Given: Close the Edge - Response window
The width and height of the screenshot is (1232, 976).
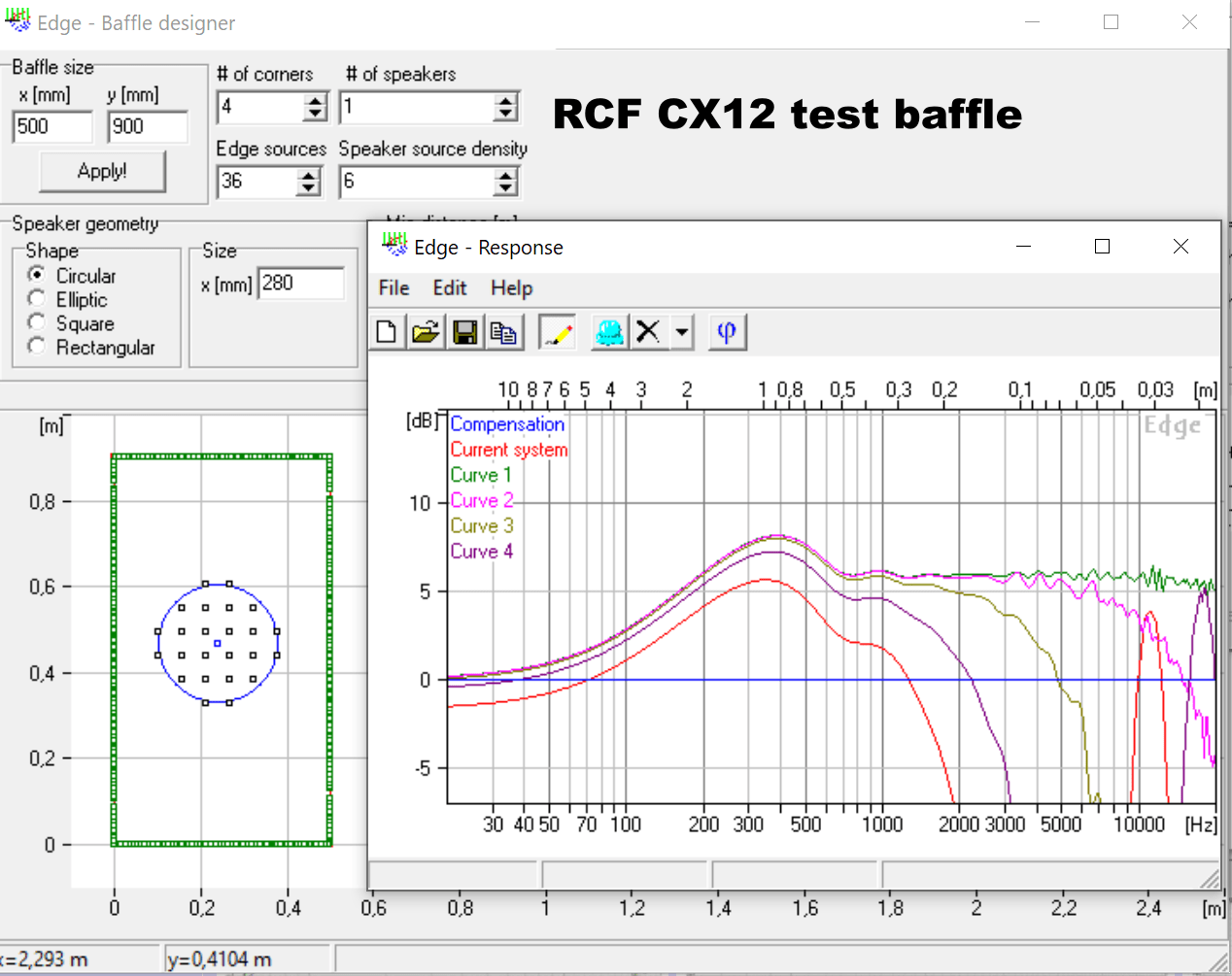Looking at the screenshot, I should click(1181, 247).
